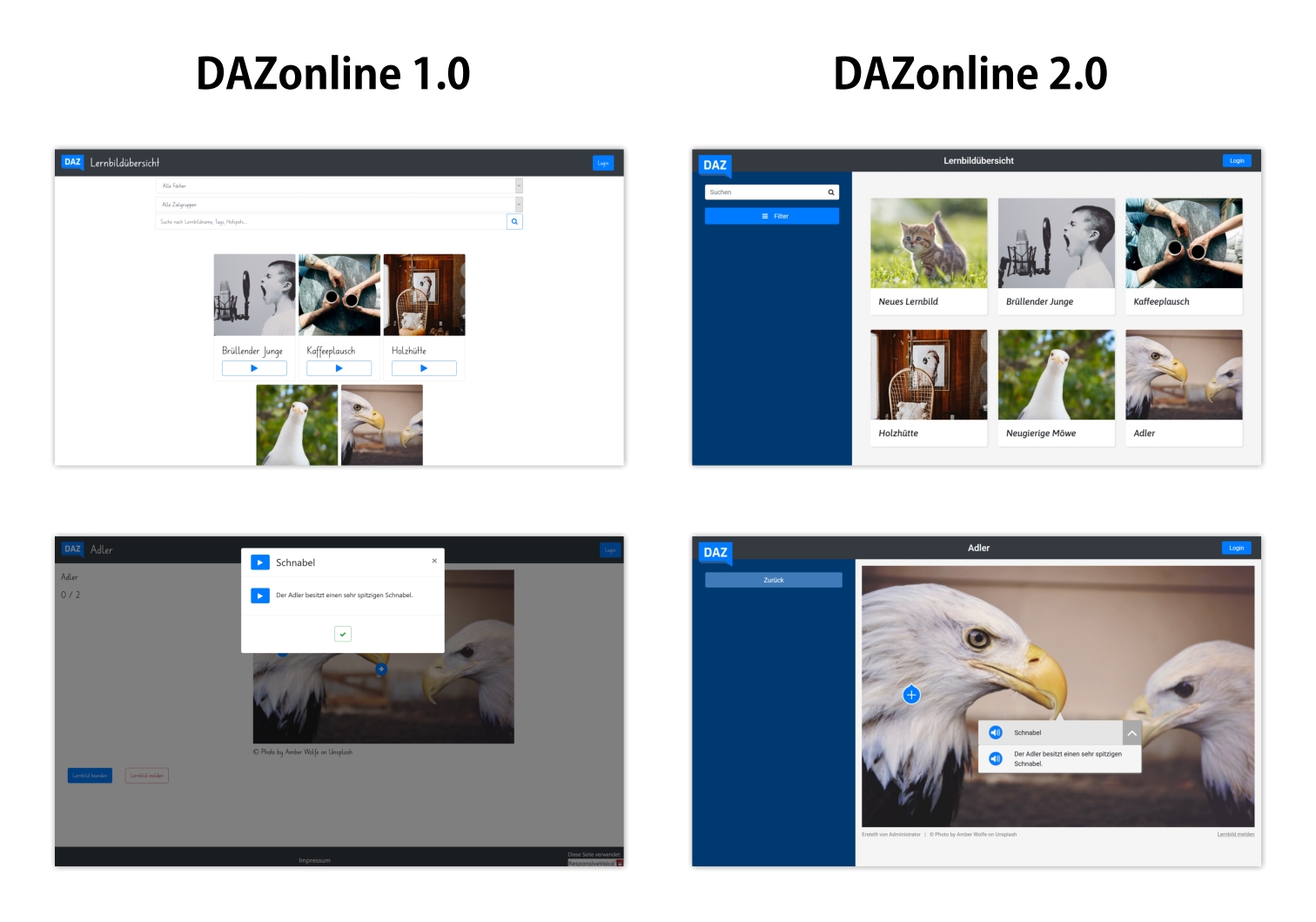Click the 'Schnabel' label in the 2.0 popup
This screenshot has height=922, width=1316.
click(1028, 733)
